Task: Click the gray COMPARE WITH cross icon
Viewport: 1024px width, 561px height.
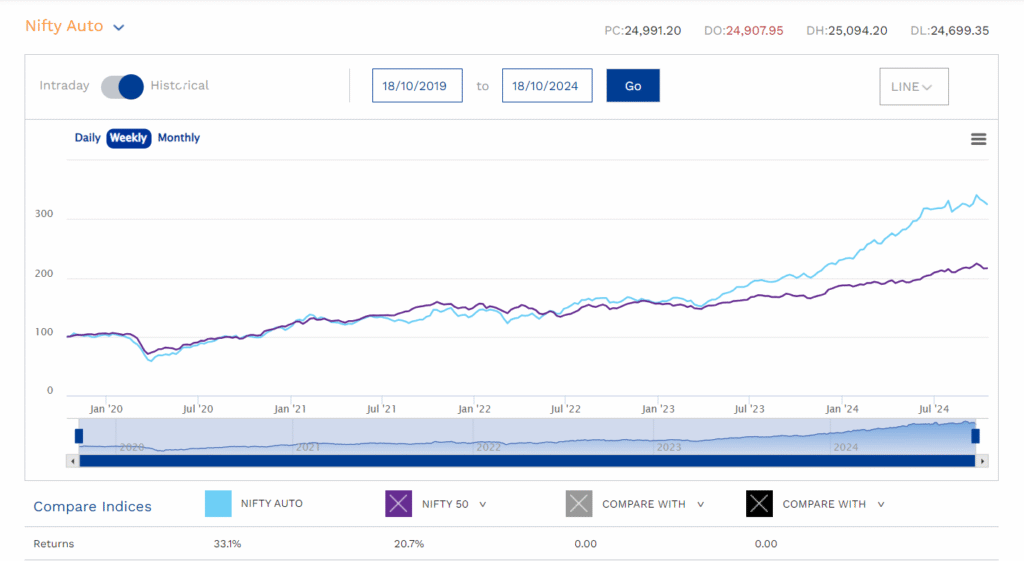Action: coord(579,504)
